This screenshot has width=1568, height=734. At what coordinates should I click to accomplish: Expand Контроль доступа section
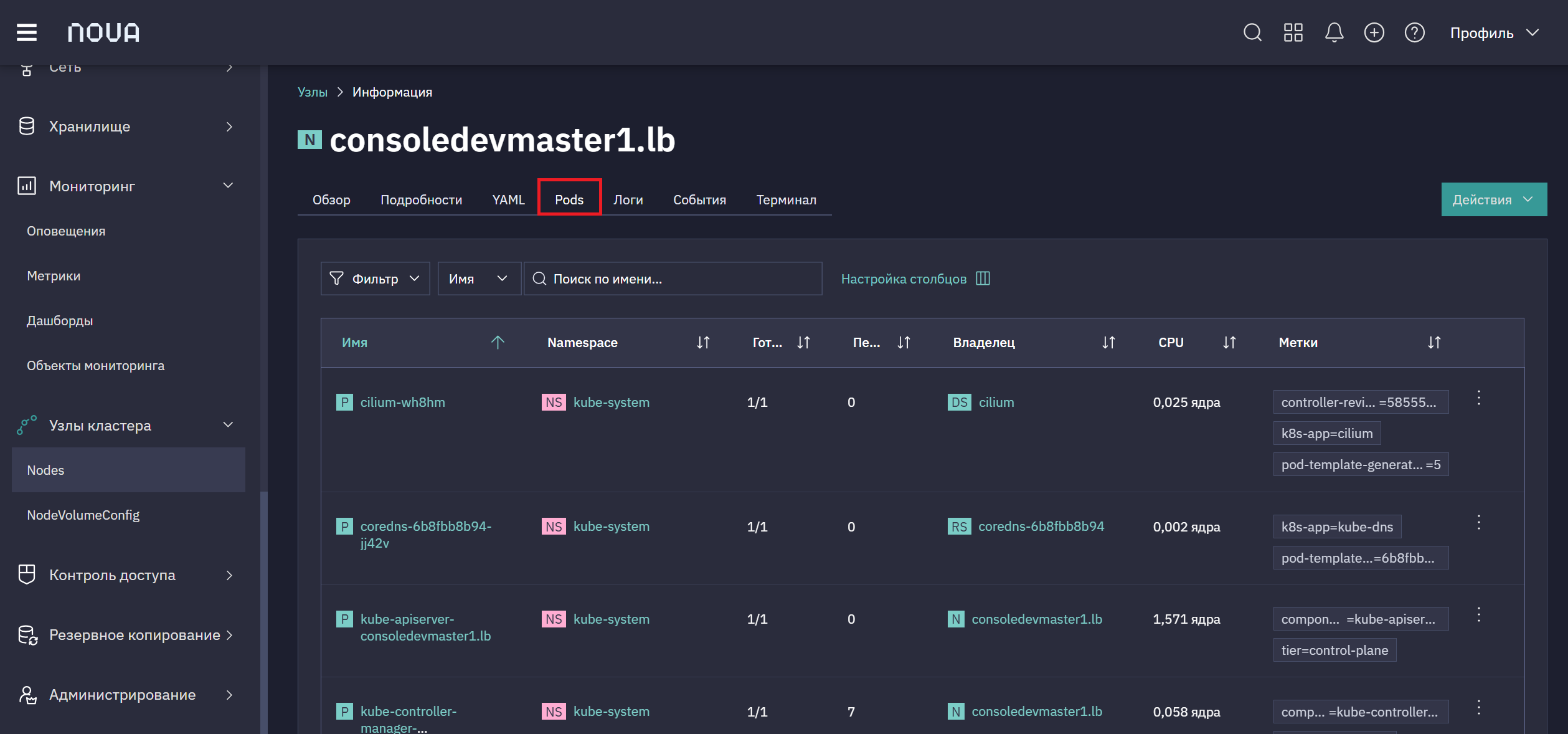(x=128, y=575)
